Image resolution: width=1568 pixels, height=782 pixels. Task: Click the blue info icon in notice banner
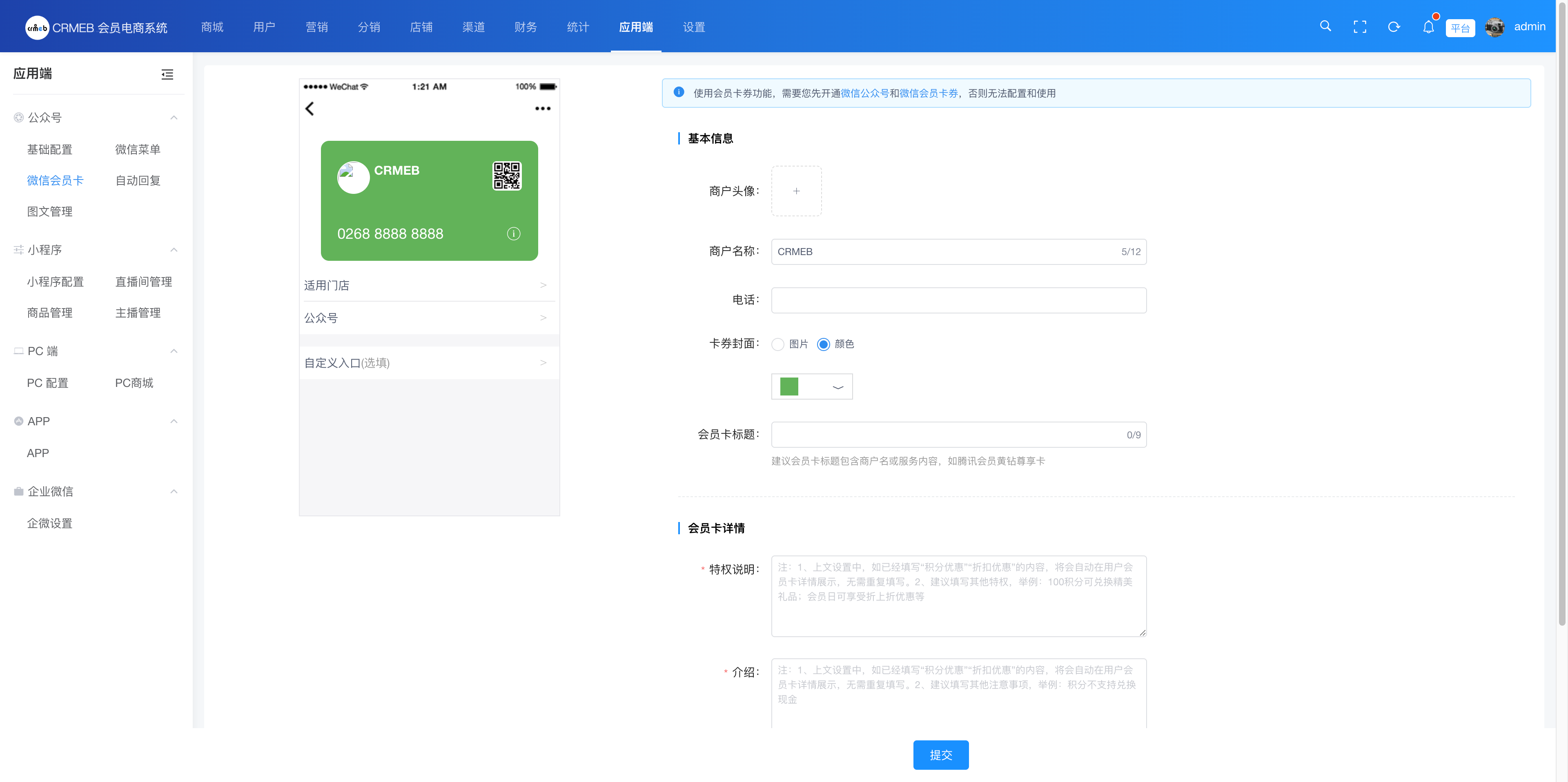click(x=679, y=93)
